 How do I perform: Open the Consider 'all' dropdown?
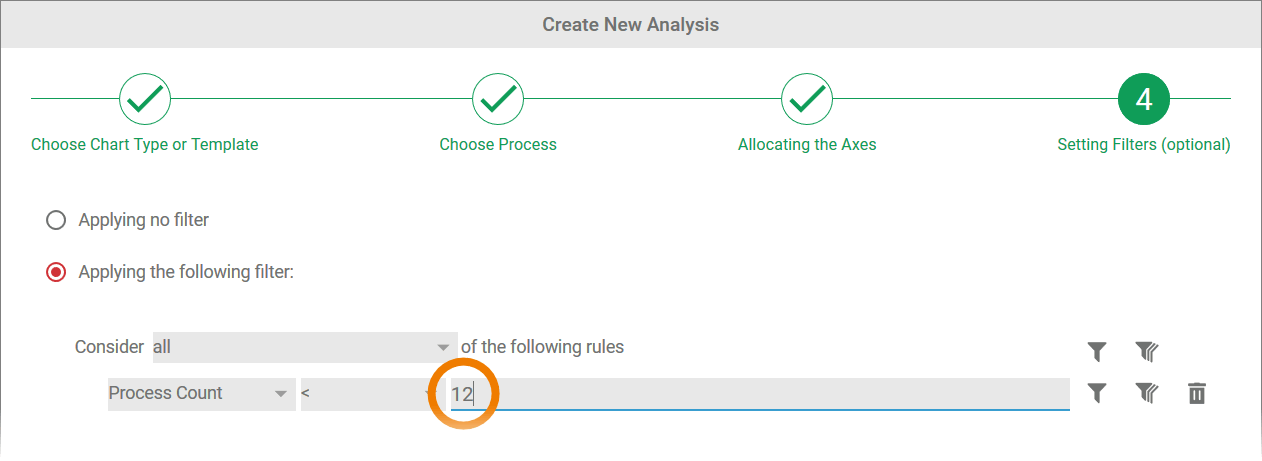click(304, 347)
